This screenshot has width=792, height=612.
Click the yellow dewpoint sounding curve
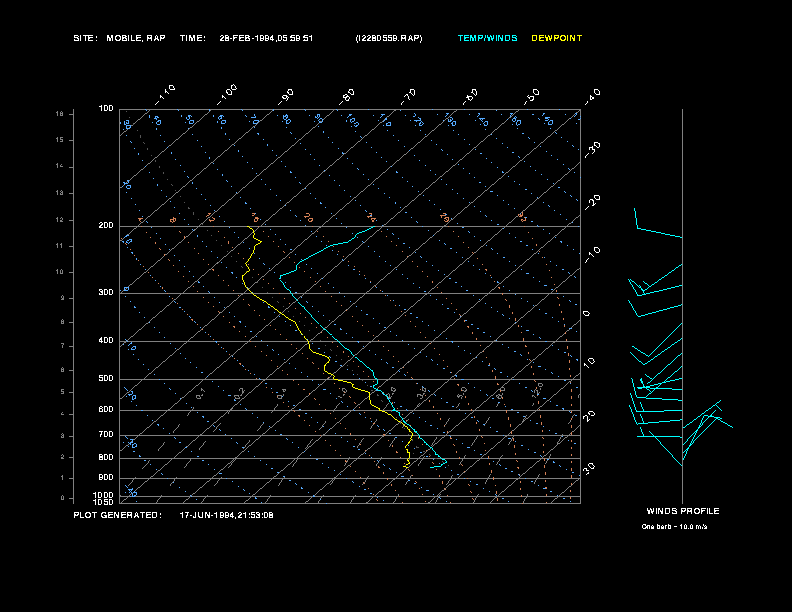(x=308, y=341)
